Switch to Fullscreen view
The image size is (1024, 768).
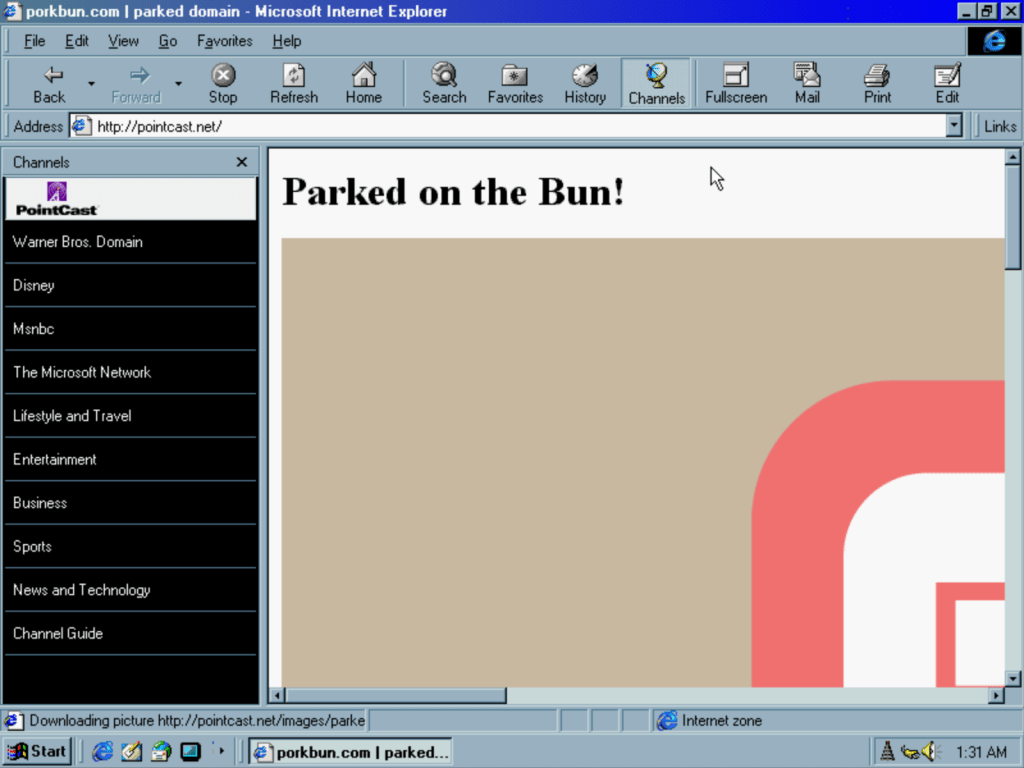[735, 83]
